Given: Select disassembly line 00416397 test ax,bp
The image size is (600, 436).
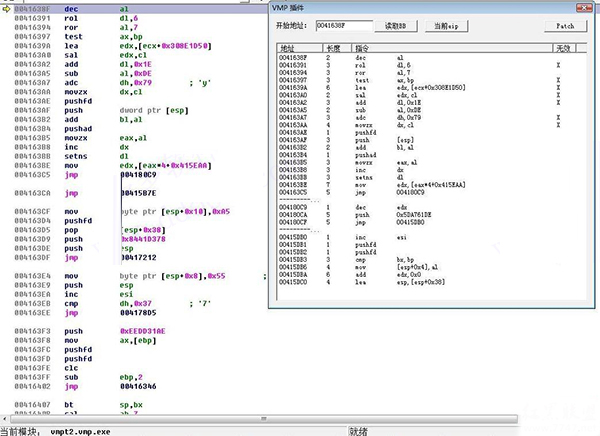Looking at the screenshot, I should click(x=100, y=36).
